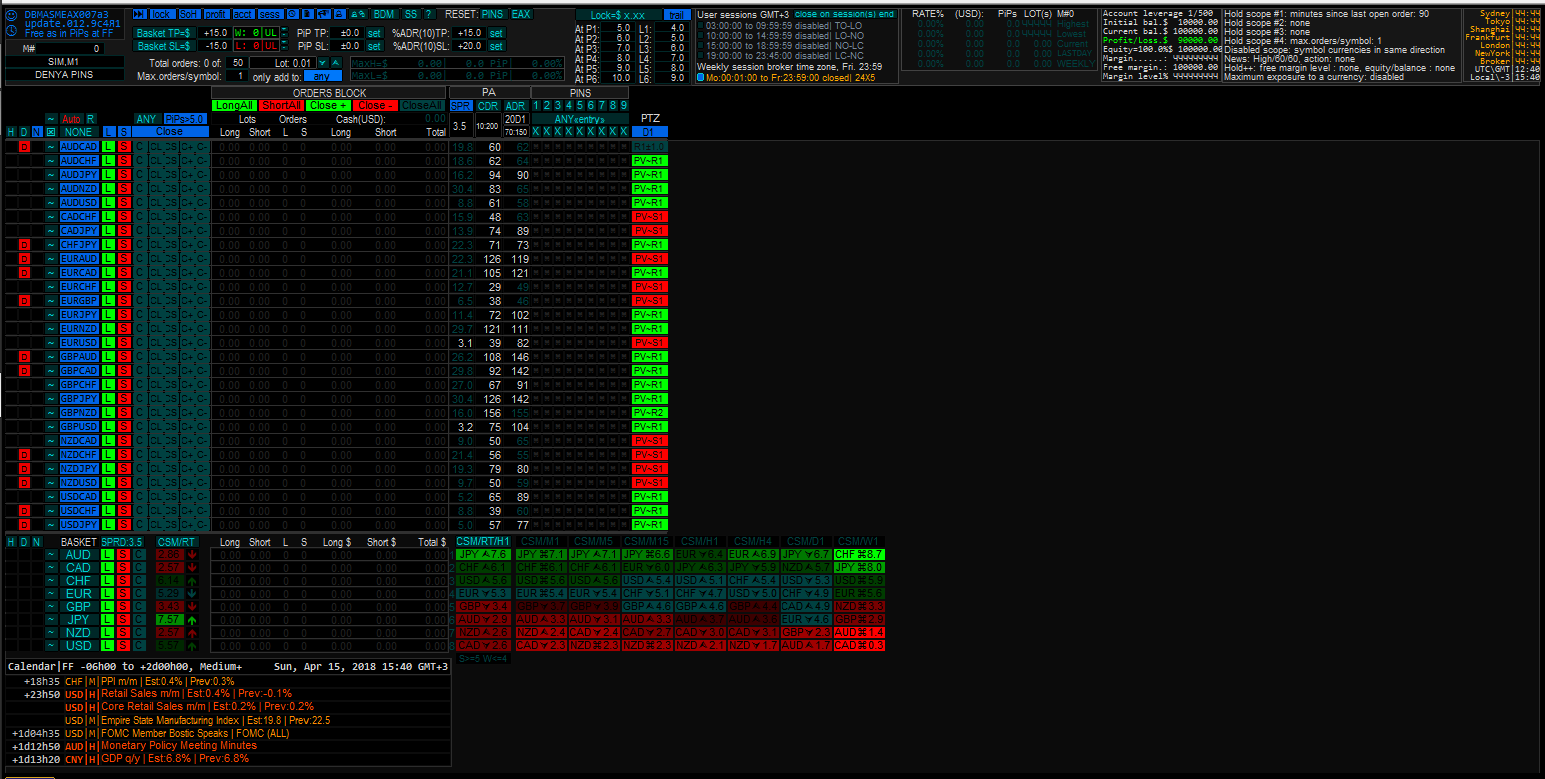Toggle the red D marker on NZDUSD row
This screenshot has width=1545, height=779.
[24, 482]
